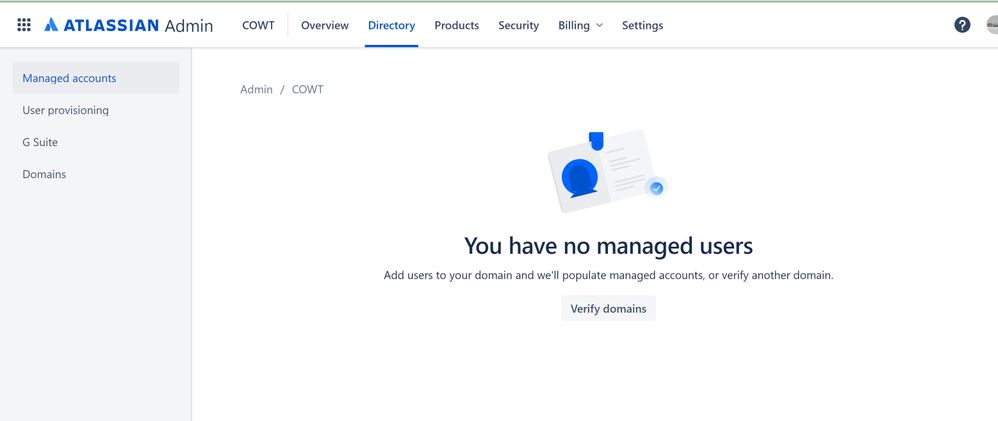Open the Security tab
This screenshot has width=998, height=421.
[x=518, y=25]
